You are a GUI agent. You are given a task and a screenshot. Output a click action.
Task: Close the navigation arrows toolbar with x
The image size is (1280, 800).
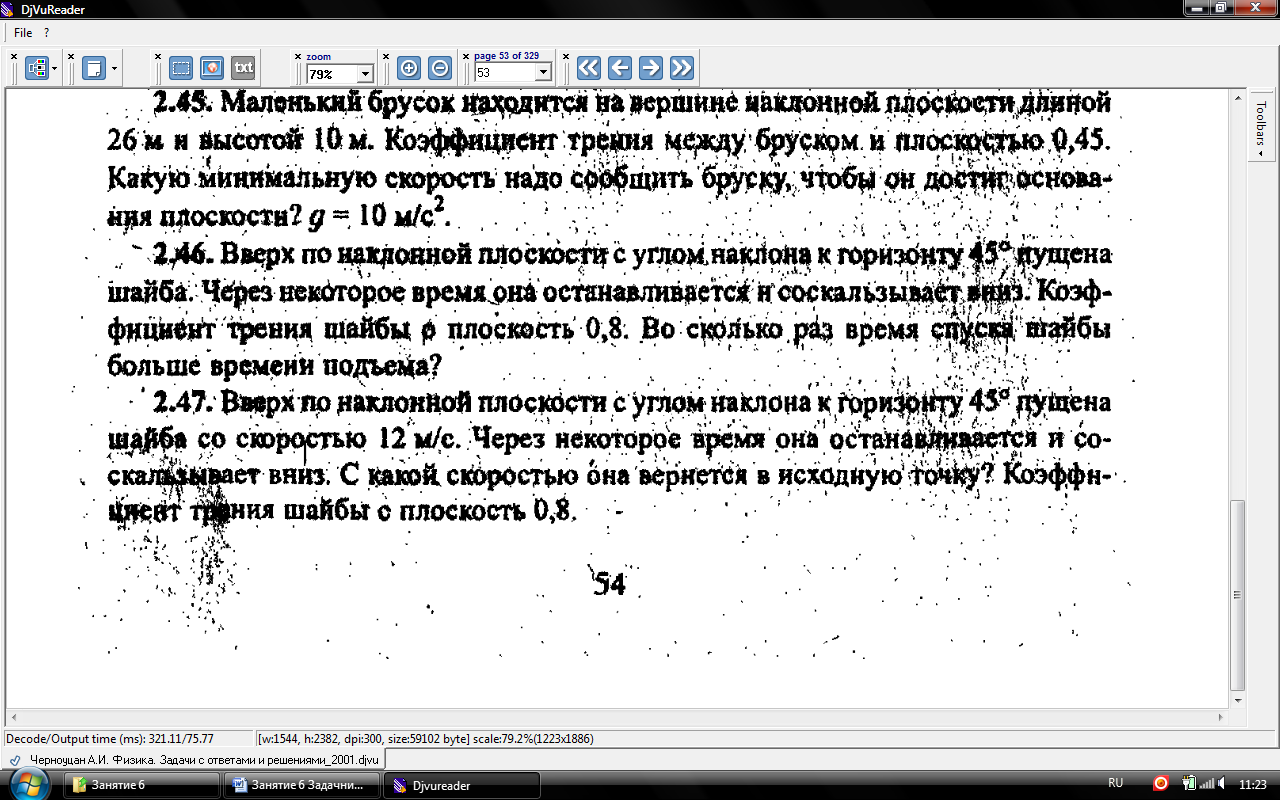pos(566,57)
